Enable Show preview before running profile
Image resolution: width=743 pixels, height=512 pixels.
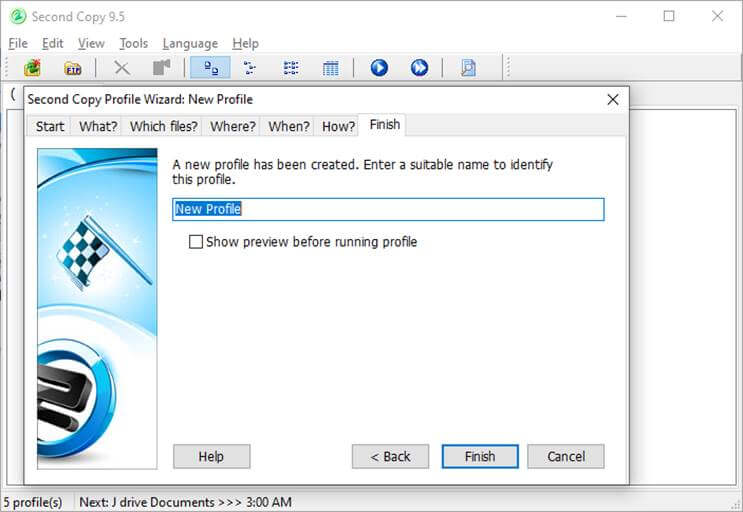point(196,242)
